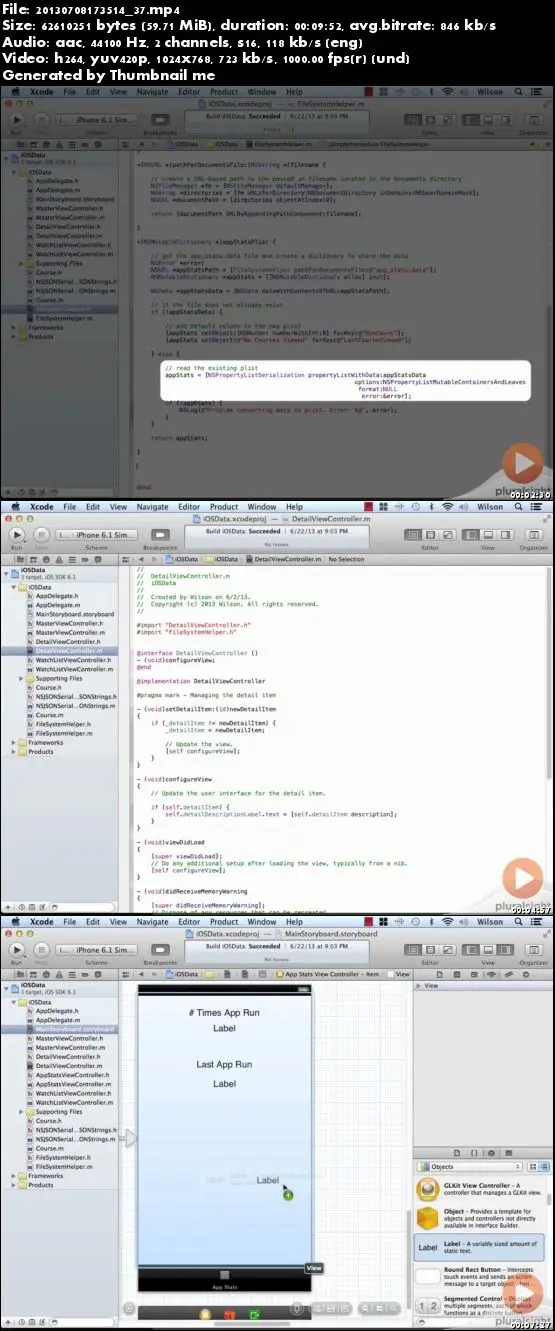This screenshot has height=1331, width=555.
Task: Click storyboard entry point arrow left of scene
Action: click(x=127, y=1137)
